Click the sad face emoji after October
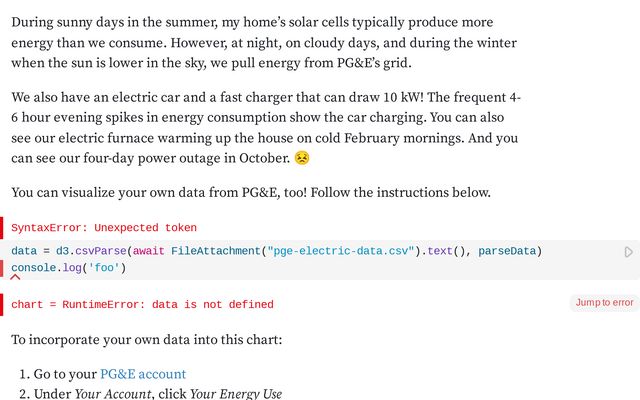Viewport: 640px width, 400px height. click(x=302, y=158)
